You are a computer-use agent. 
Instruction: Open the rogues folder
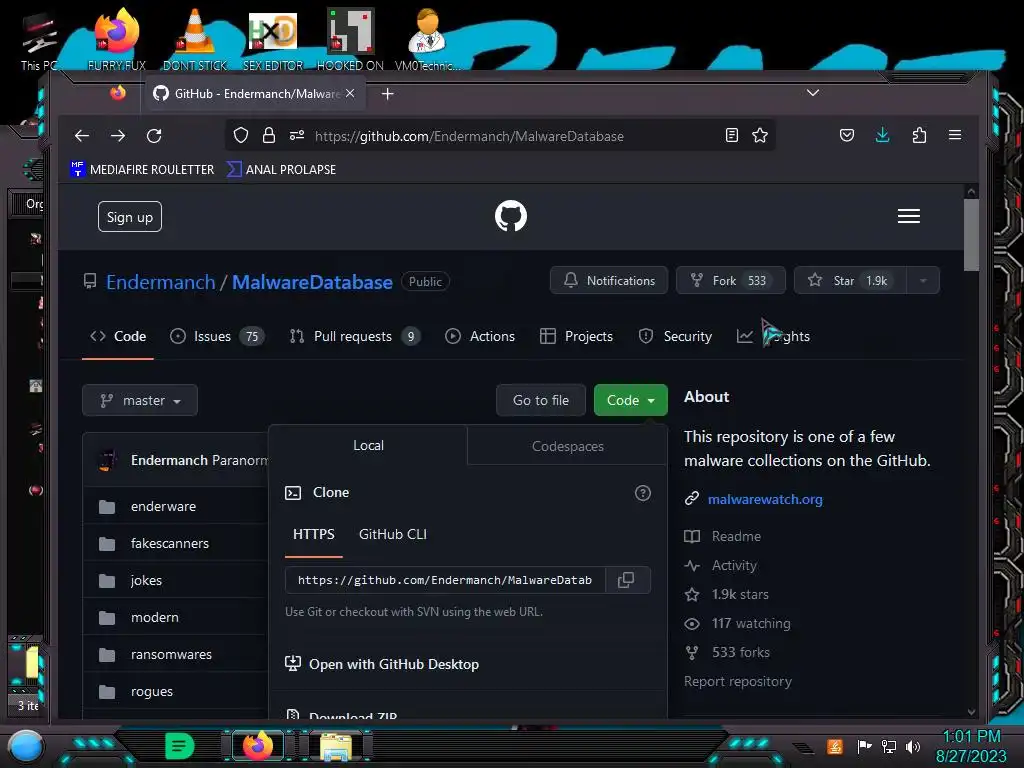coord(152,692)
